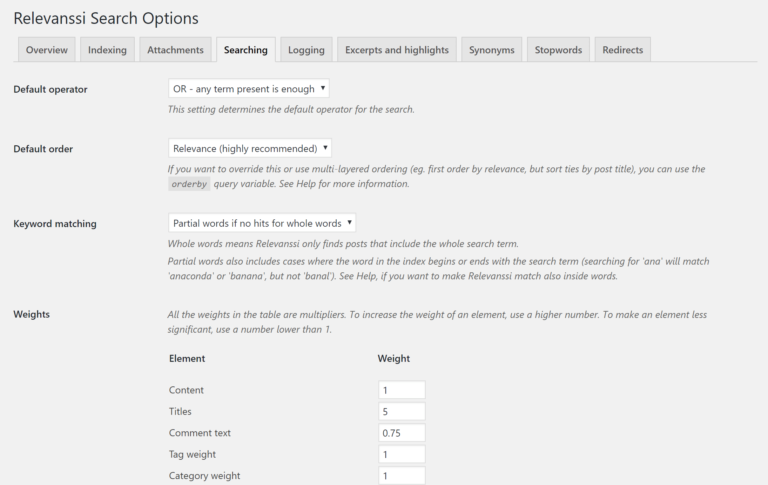
Task: Select the Searching tab
Action: coord(245,49)
